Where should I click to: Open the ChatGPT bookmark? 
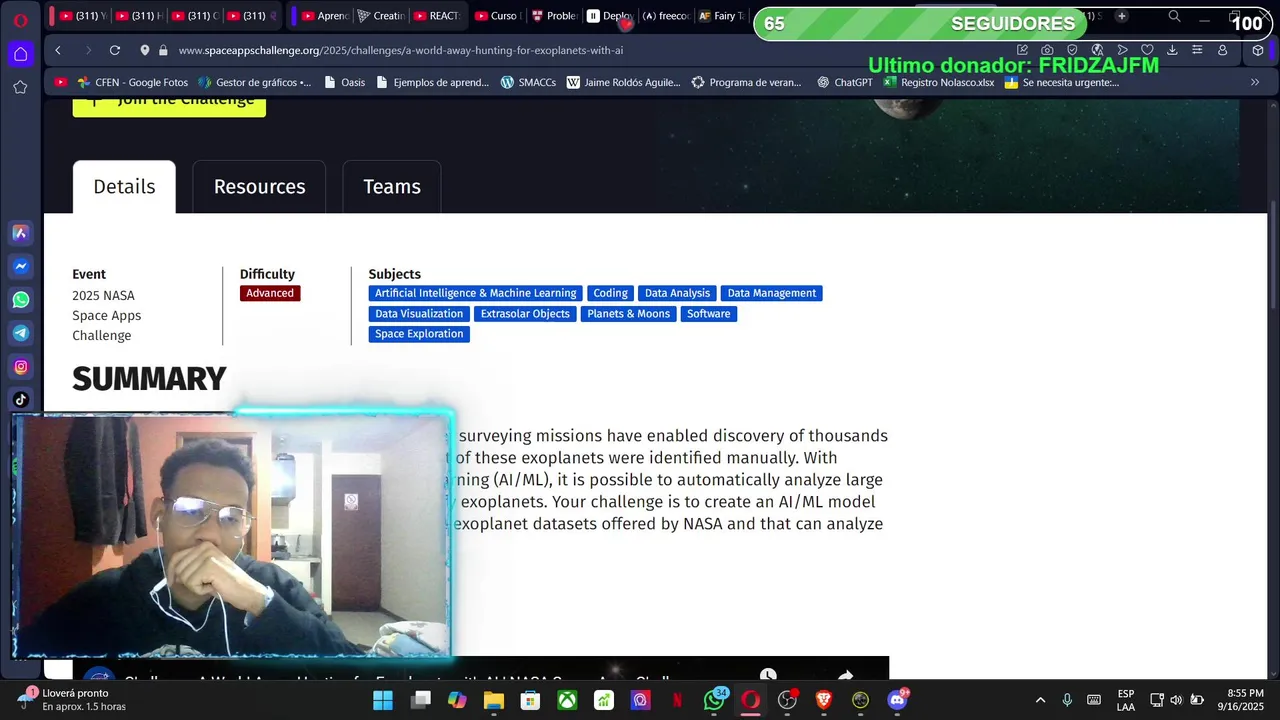[x=845, y=82]
